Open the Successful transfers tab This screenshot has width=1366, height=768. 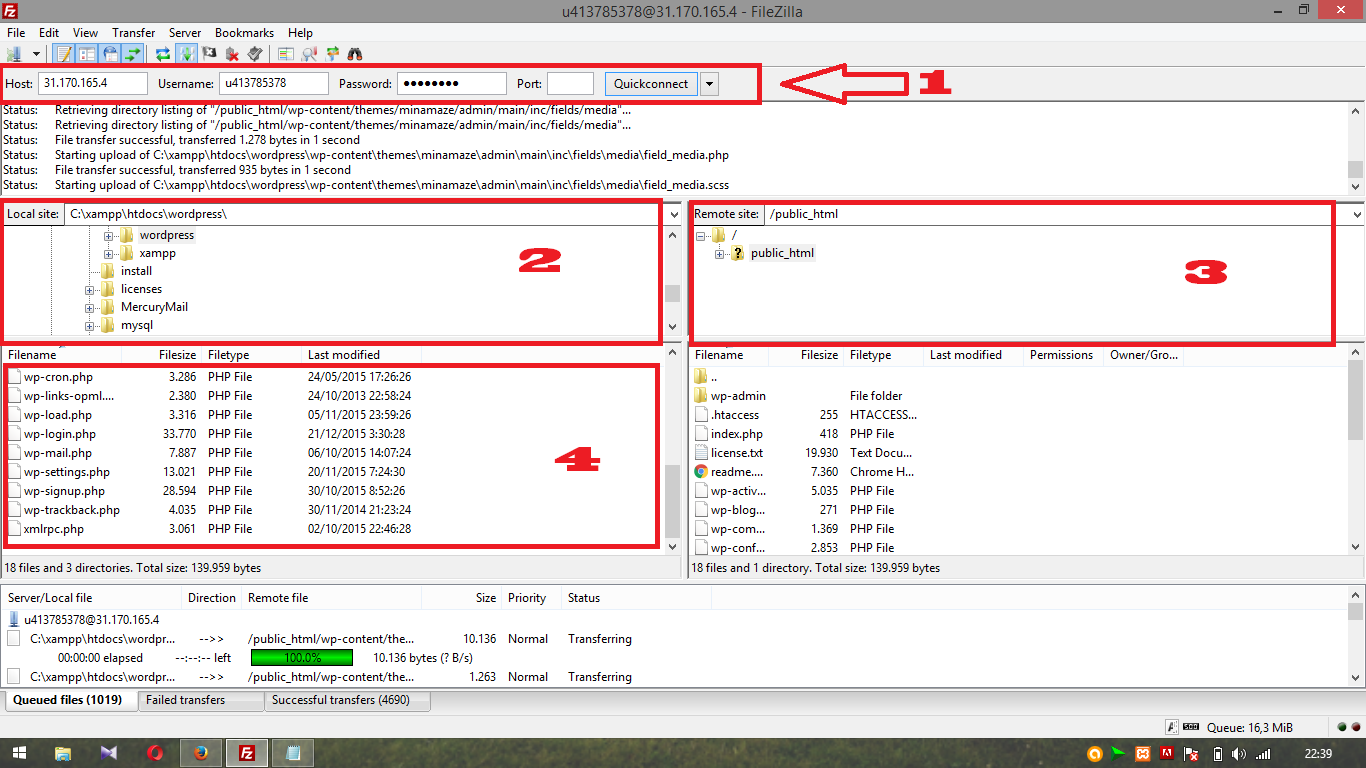pos(347,700)
